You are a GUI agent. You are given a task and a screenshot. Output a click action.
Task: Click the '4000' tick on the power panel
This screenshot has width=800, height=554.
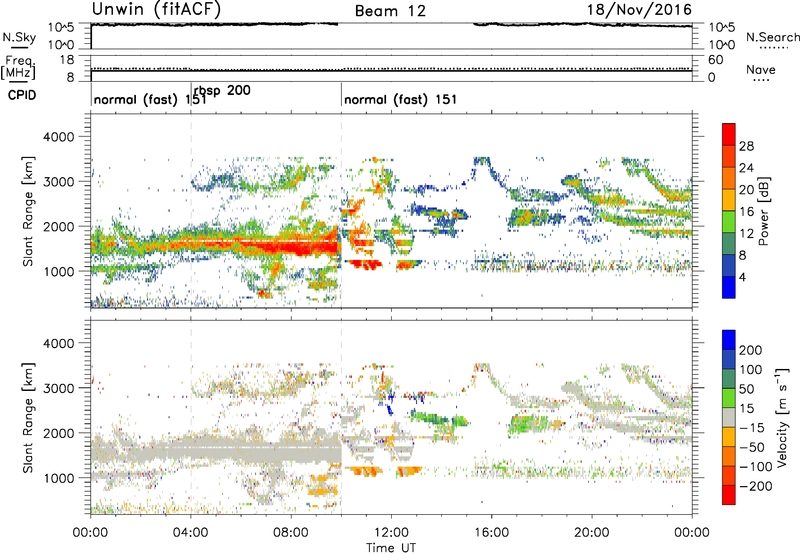[59, 137]
